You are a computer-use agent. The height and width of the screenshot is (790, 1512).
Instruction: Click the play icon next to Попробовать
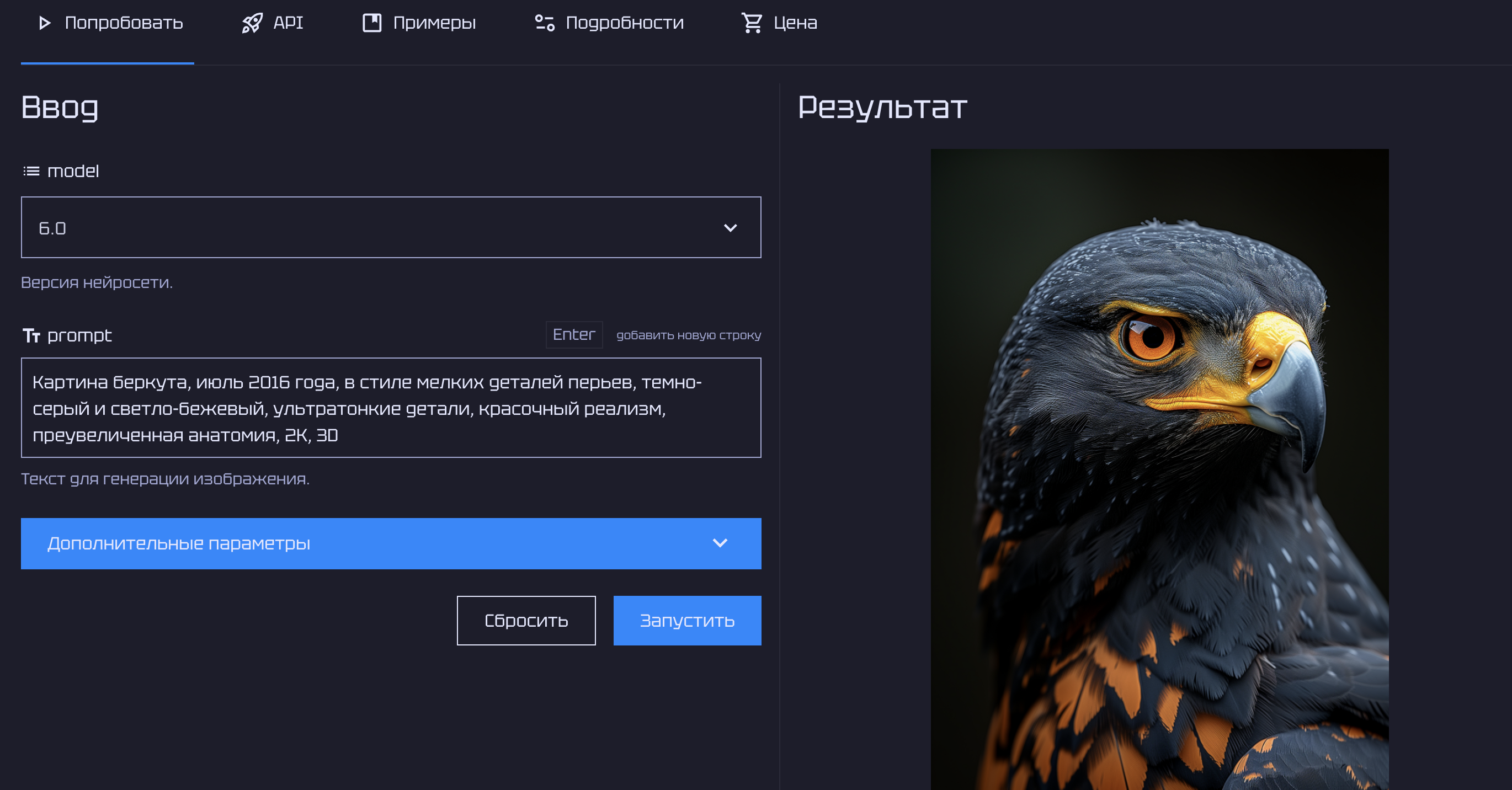[x=44, y=23]
